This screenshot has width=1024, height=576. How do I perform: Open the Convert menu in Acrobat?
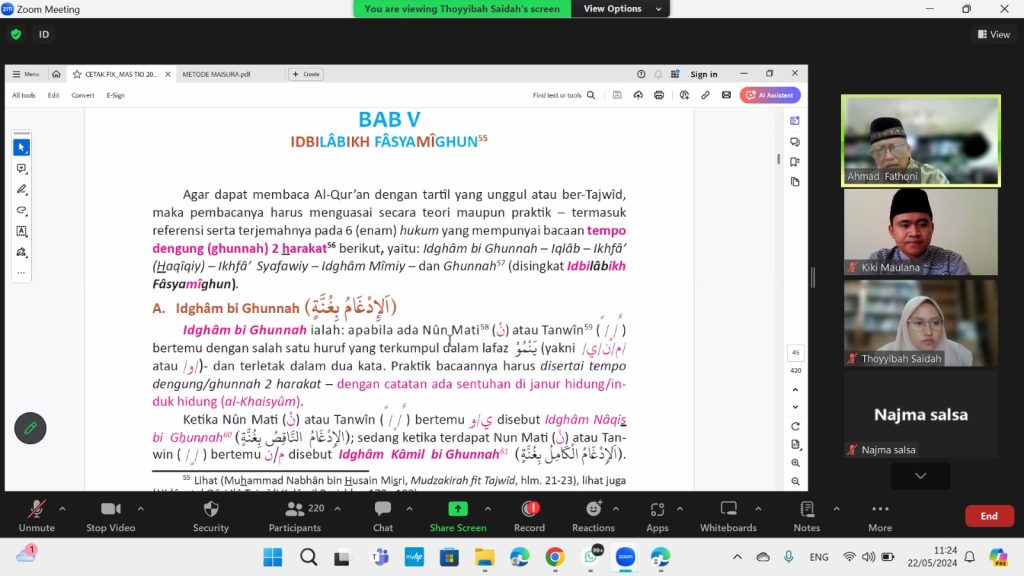(x=83, y=95)
